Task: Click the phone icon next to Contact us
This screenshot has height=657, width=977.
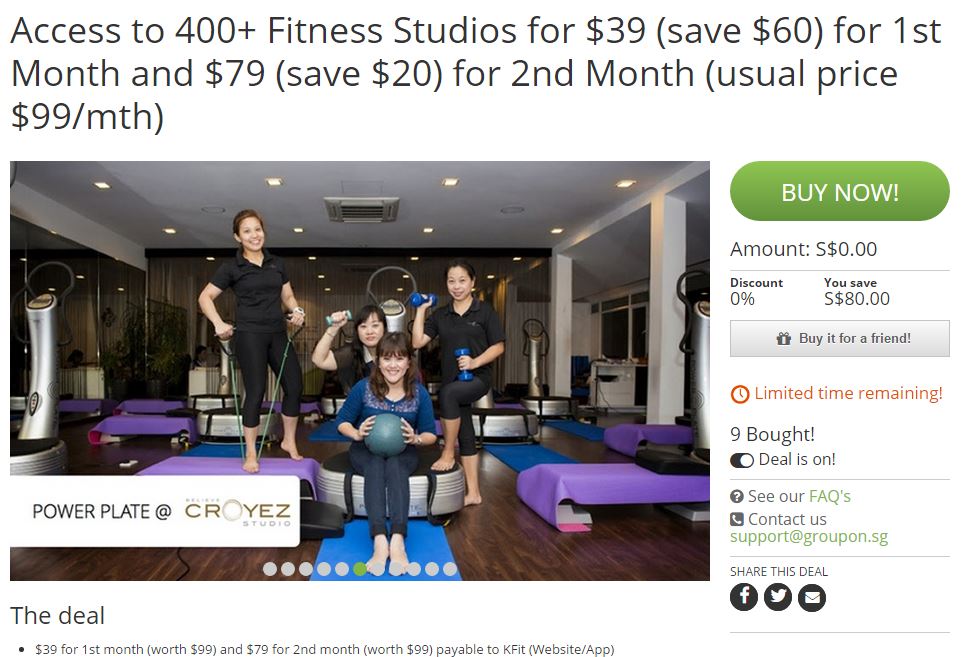Action: [x=736, y=519]
